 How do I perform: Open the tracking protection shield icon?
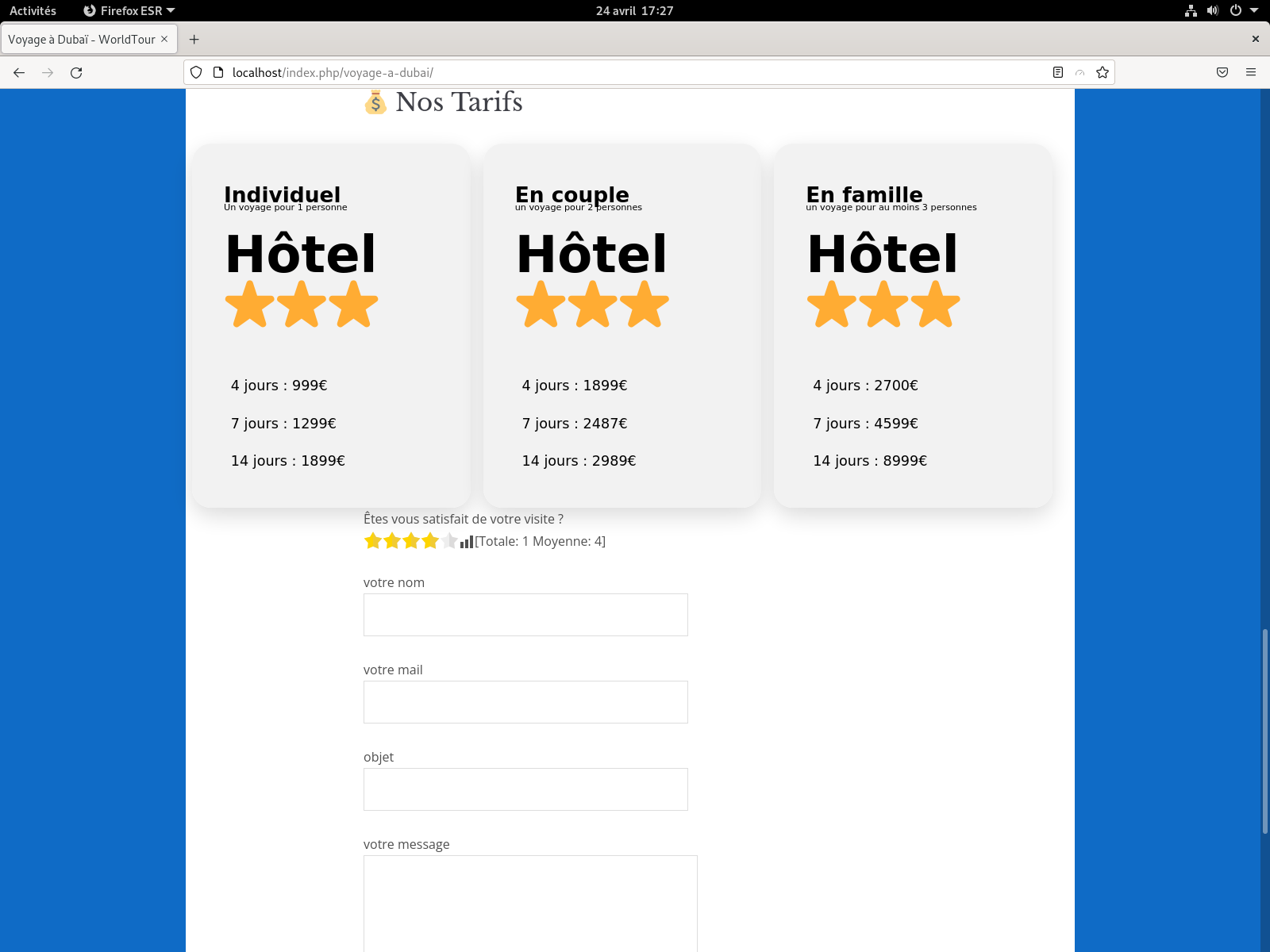196,73
